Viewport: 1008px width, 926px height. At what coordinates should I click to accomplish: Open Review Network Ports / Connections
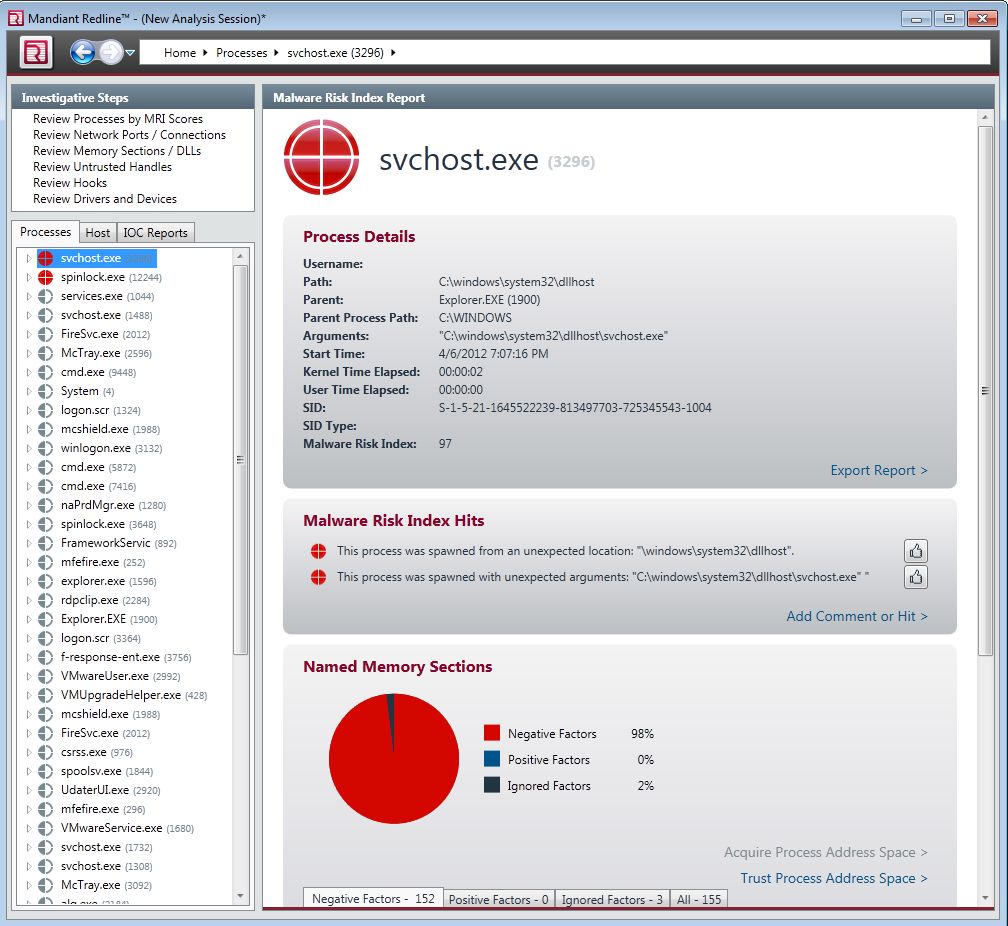[x=129, y=135]
